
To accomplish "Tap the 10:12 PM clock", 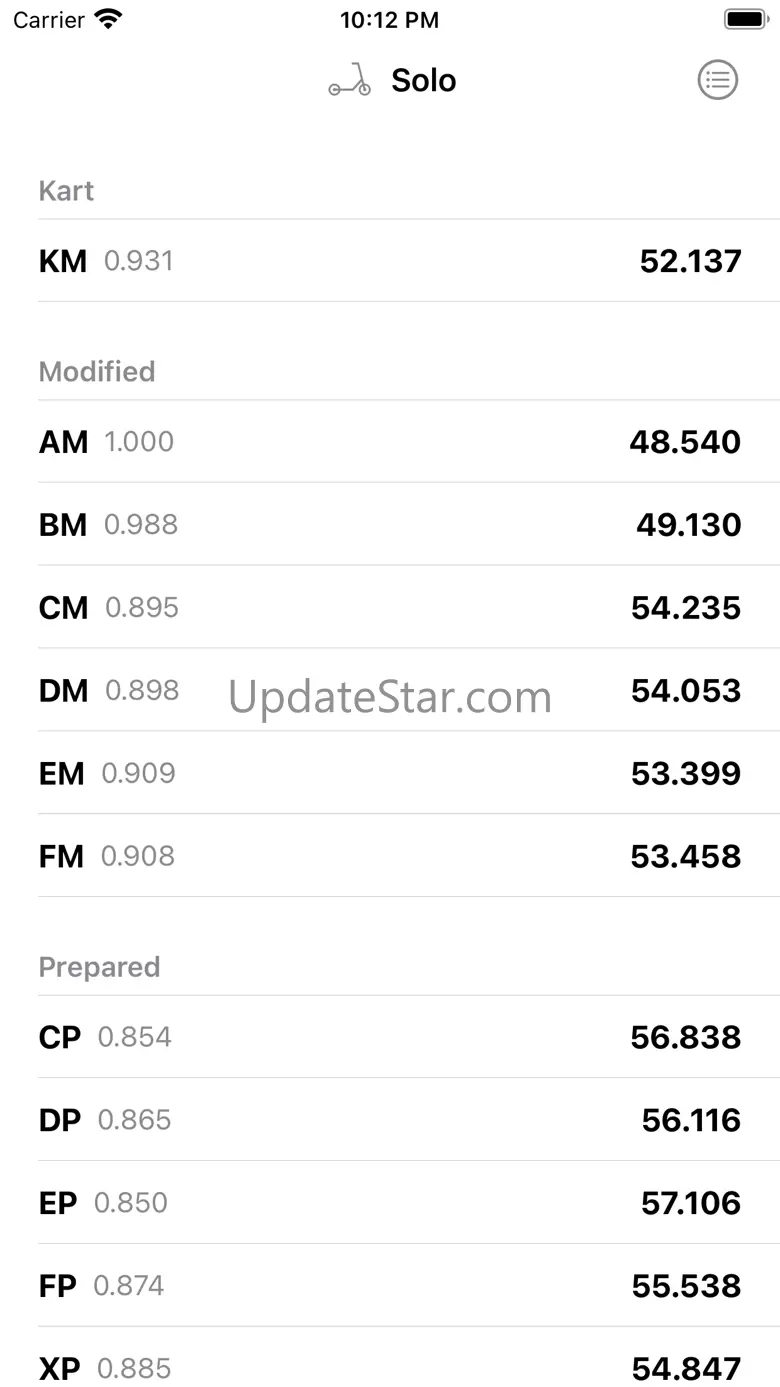I will pos(389,19).
